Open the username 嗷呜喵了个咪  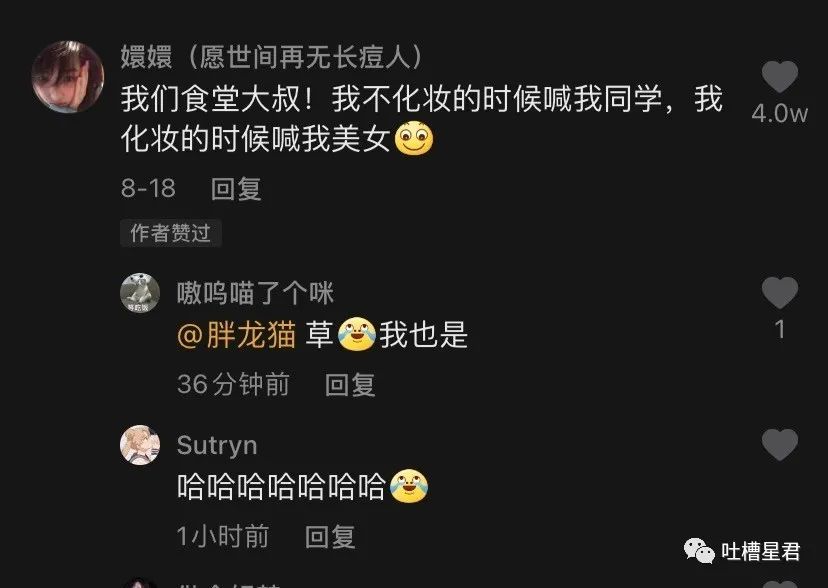coord(255,293)
